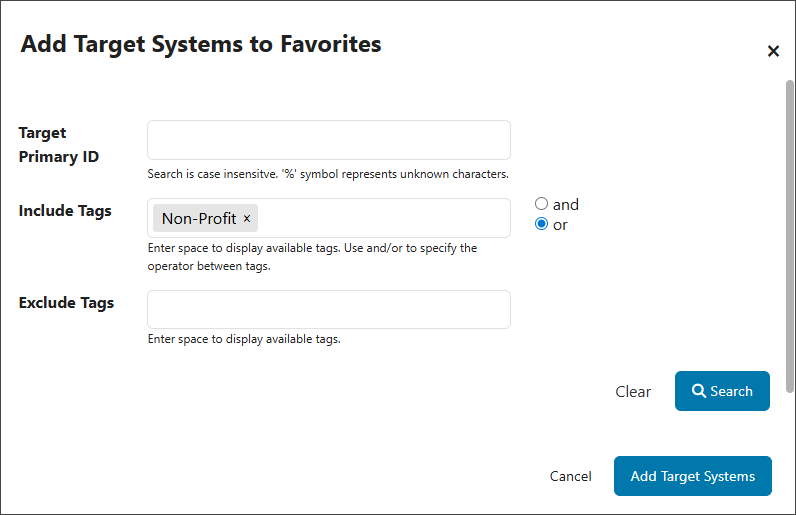This screenshot has width=796, height=515.
Task: Open the Exclude Tags selection box
Action: [x=328, y=310]
